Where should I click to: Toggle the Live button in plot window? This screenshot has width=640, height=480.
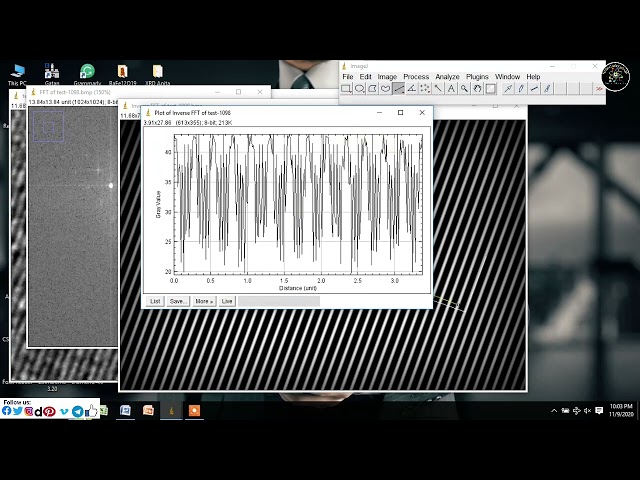[x=227, y=301]
